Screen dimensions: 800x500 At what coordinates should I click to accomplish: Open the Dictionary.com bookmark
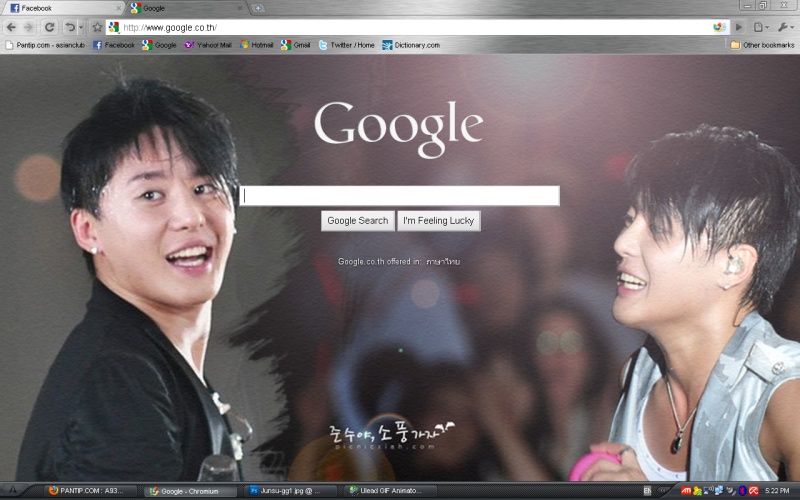click(411, 45)
